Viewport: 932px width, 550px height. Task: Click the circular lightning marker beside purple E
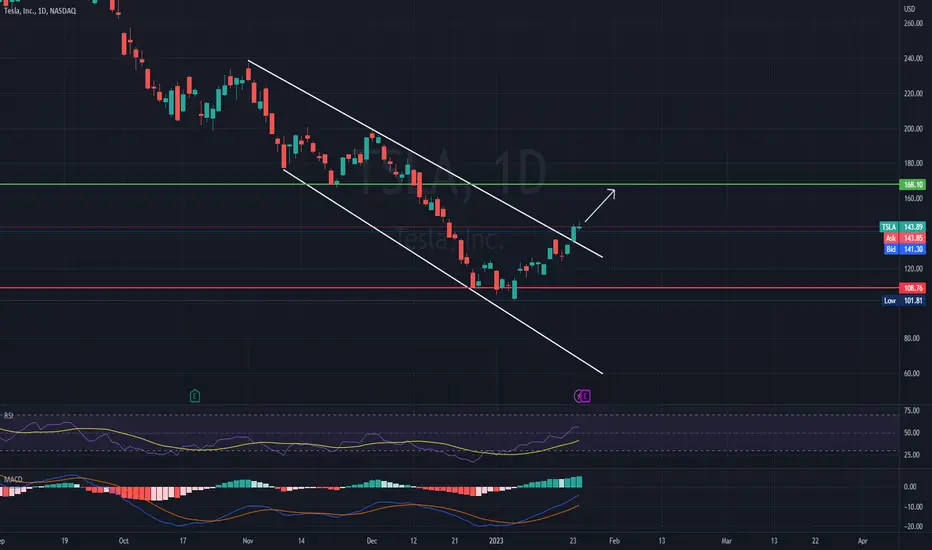(x=578, y=396)
